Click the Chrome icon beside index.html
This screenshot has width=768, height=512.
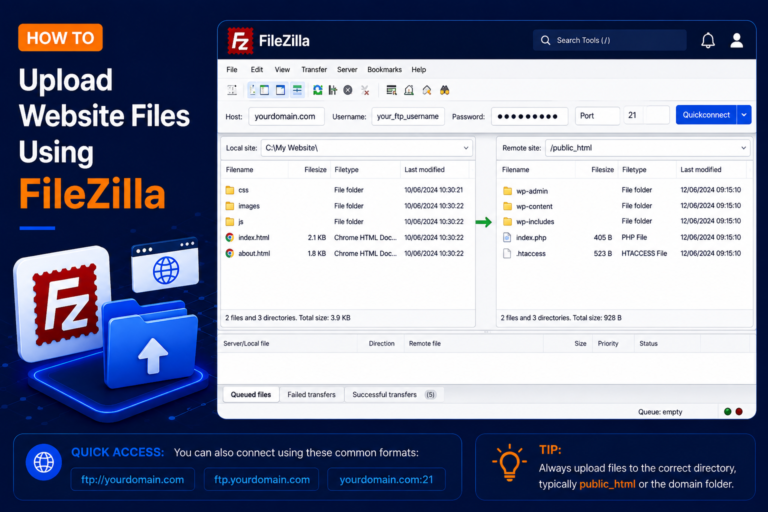(230, 237)
